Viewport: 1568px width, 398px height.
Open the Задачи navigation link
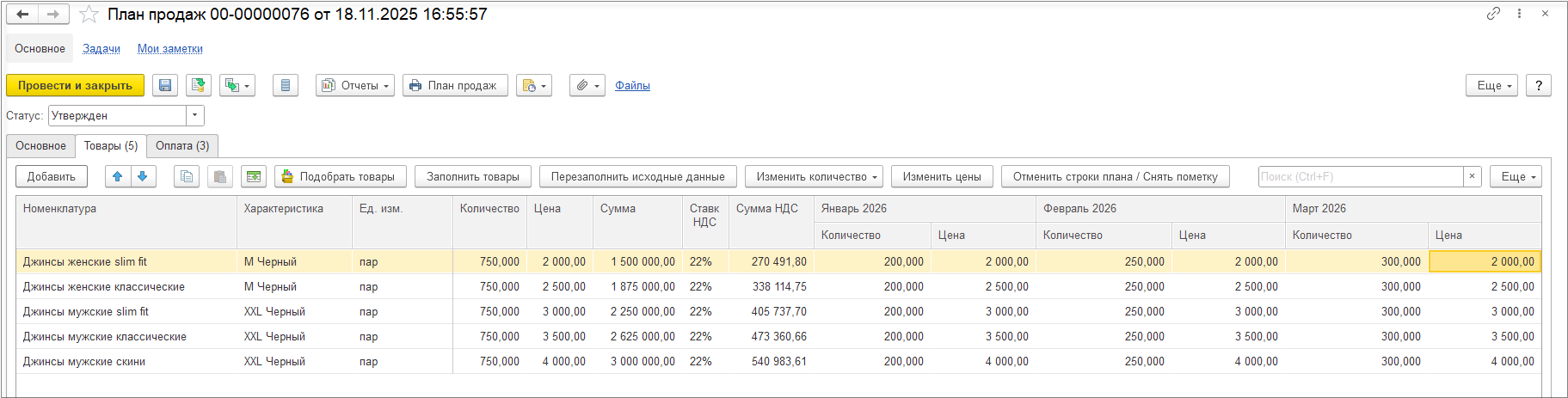[x=101, y=49]
